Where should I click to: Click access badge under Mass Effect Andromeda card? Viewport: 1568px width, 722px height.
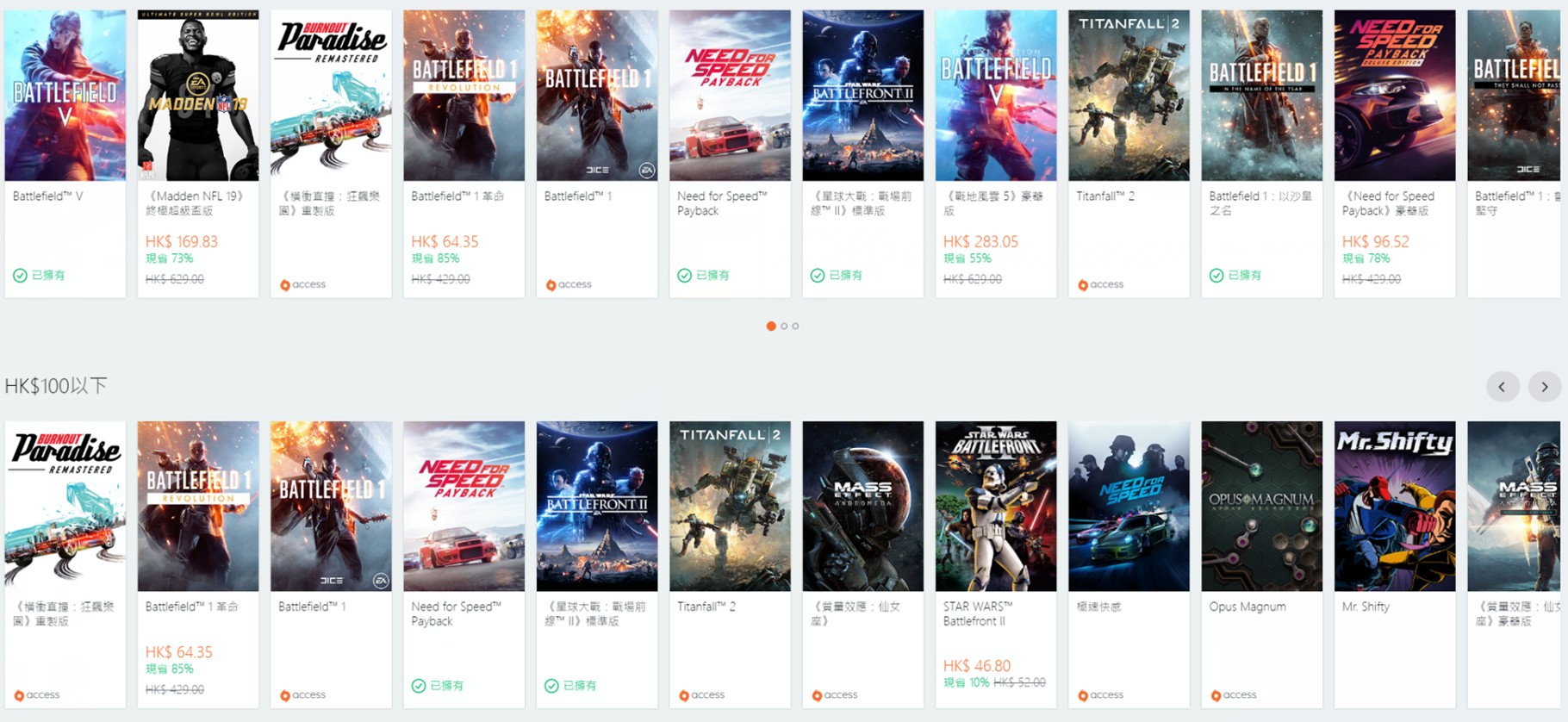(834, 695)
